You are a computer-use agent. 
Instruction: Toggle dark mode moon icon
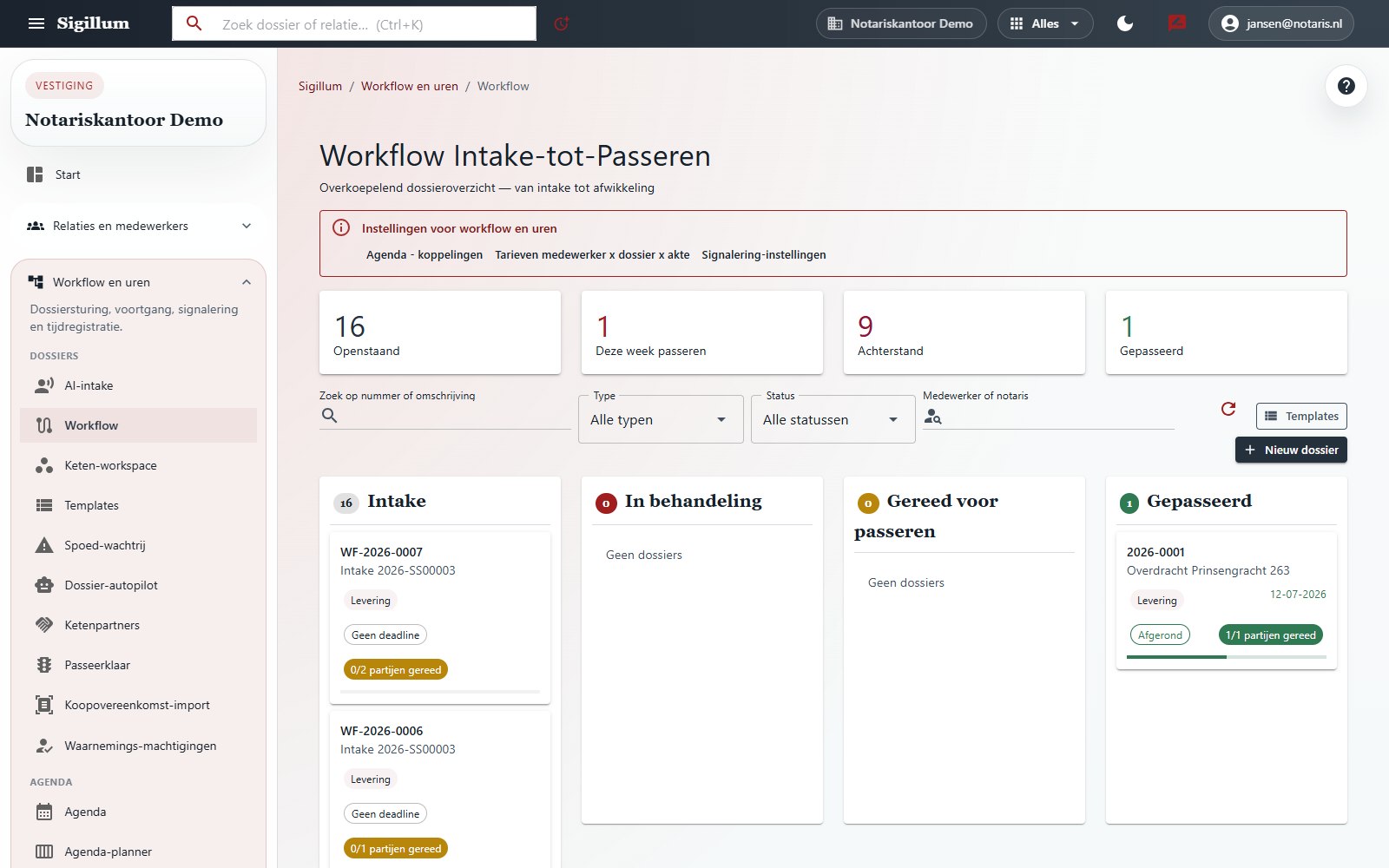pos(1125,23)
